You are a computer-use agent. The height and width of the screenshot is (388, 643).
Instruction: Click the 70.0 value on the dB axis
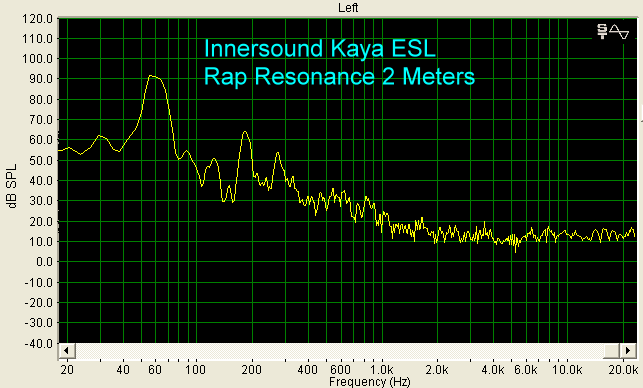41,120
